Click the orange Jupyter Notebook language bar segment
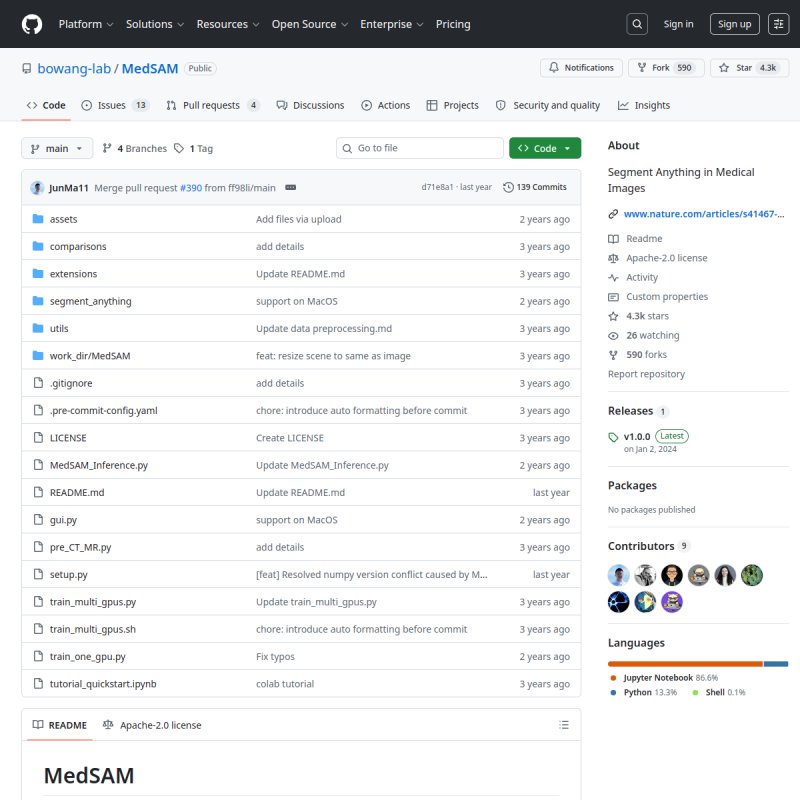 [x=685, y=664]
